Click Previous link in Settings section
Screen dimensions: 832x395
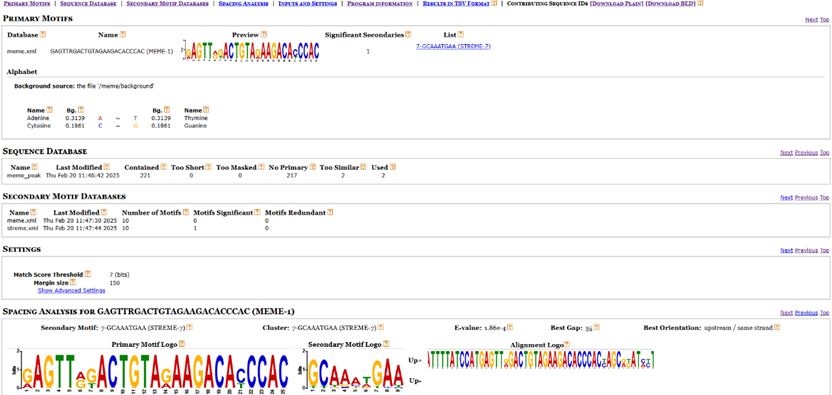tap(806, 251)
